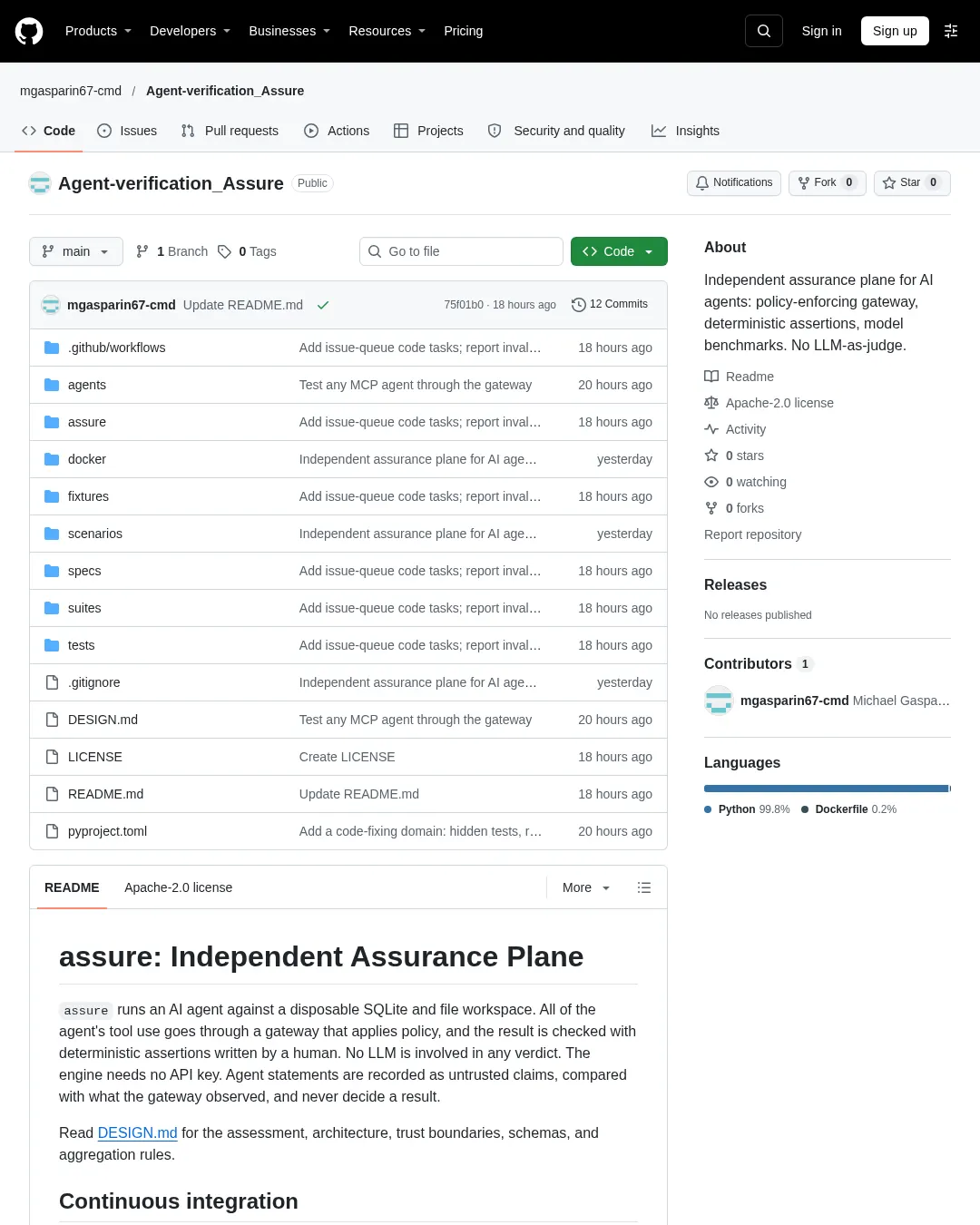This screenshot has height=1225, width=980.
Task: Click the search magnifier button
Action: 764,31
